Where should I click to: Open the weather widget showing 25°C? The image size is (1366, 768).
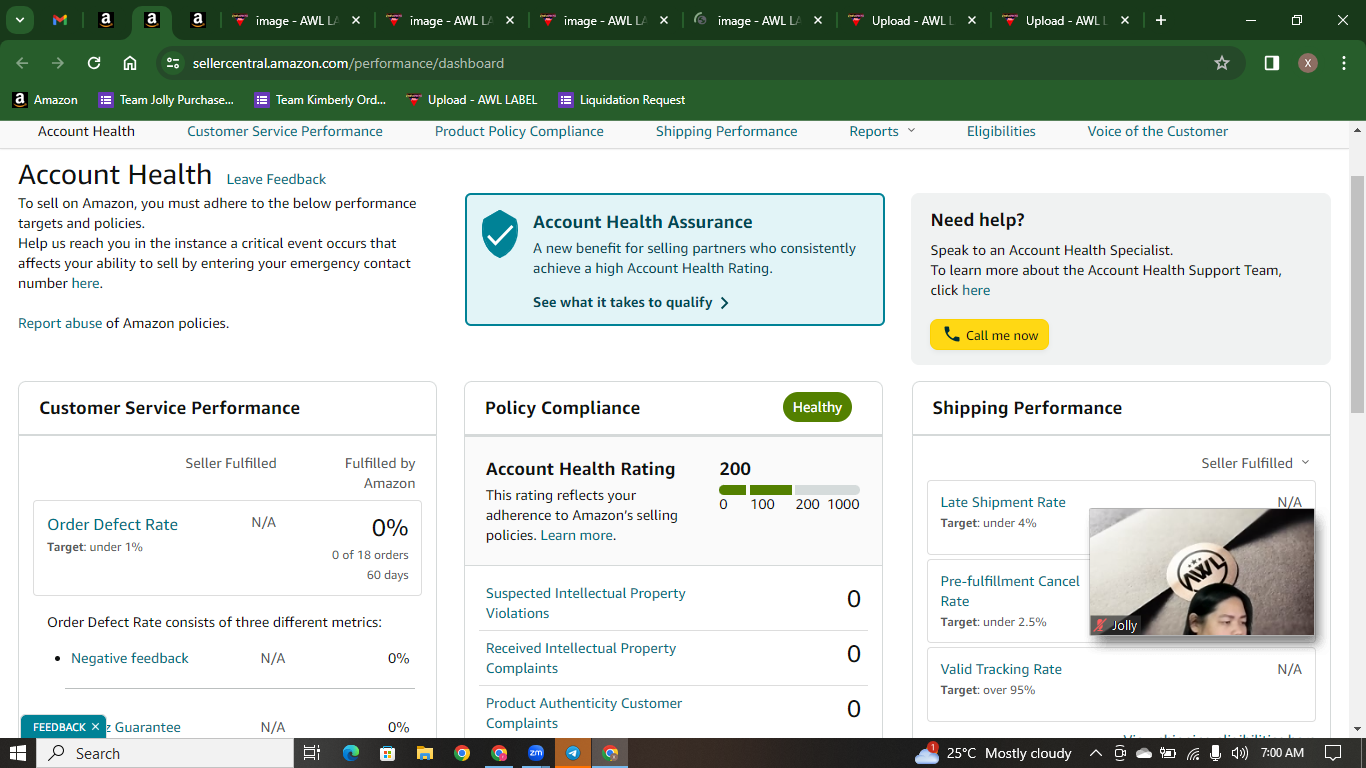coord(994,753)
